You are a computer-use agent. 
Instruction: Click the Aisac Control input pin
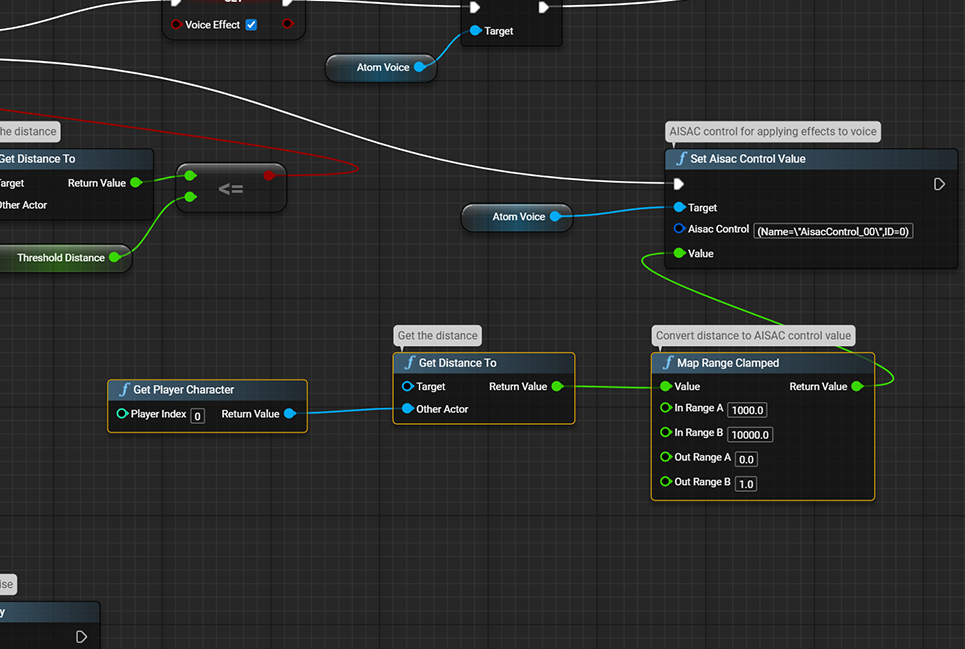[679, 229]
